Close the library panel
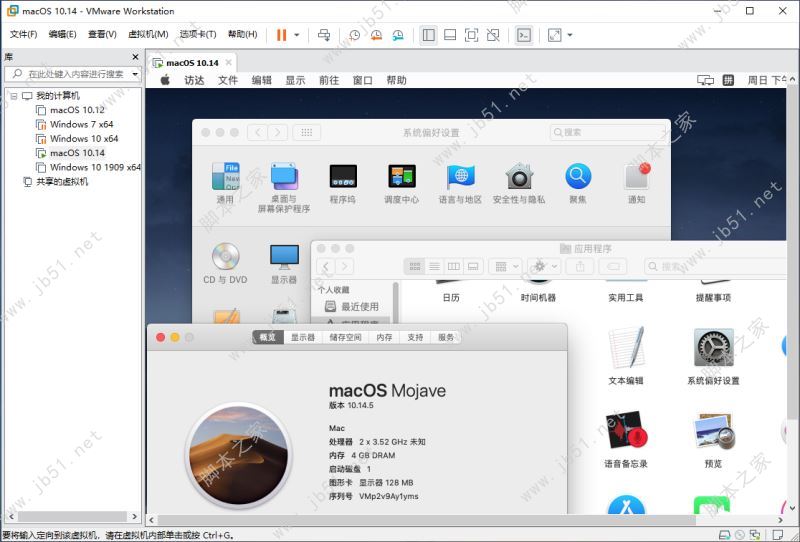Viewport: 800px width, 542px height. tap(135, 57)
